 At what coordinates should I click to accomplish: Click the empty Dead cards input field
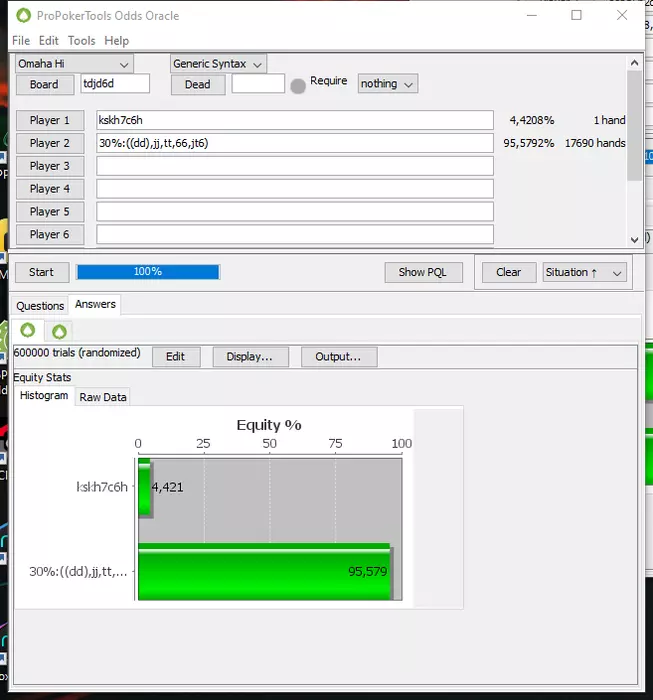[258, 83]
